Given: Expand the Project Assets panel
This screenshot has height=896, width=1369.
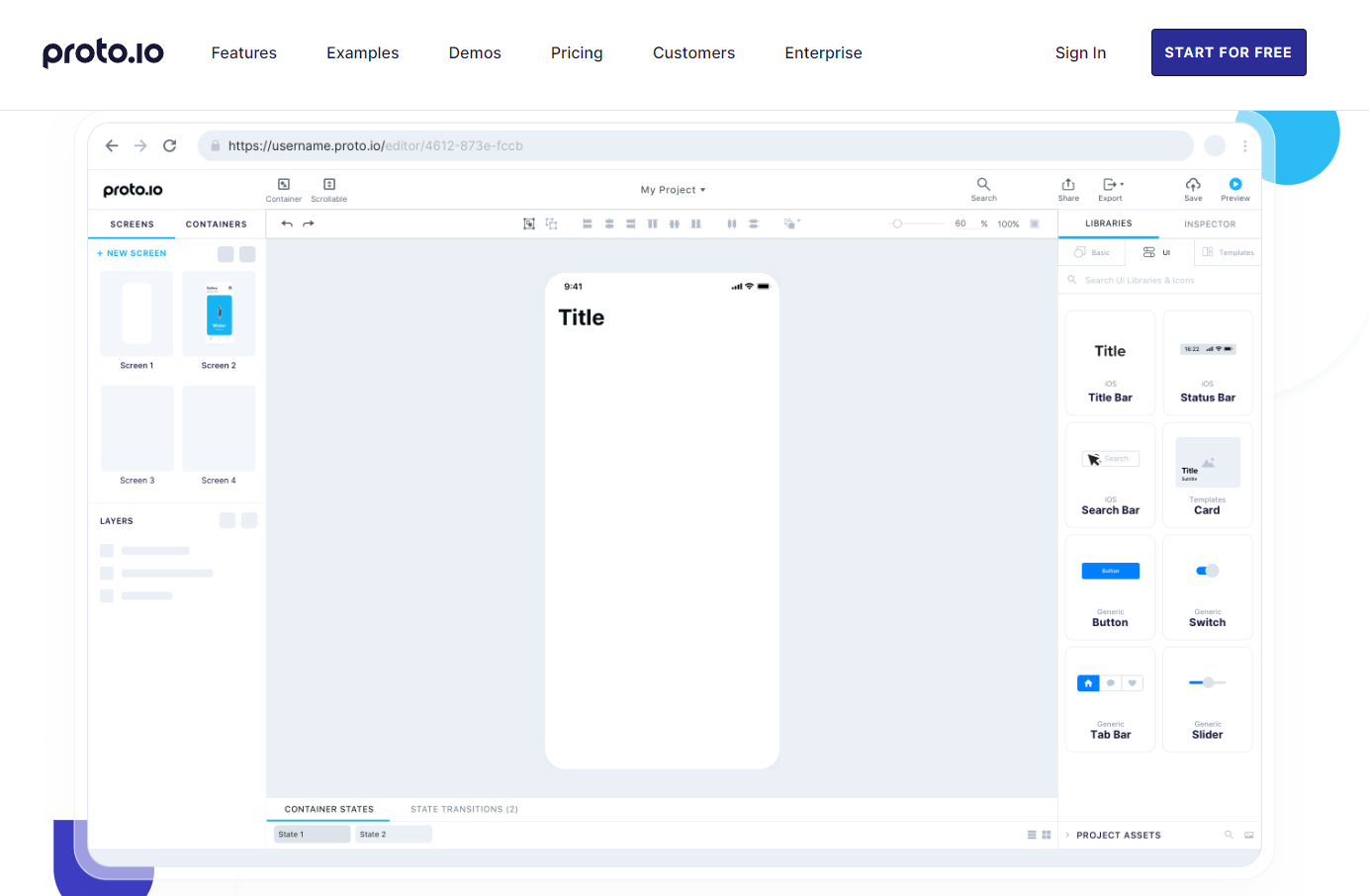Looking at the screenshot, I should point(1113,835).
